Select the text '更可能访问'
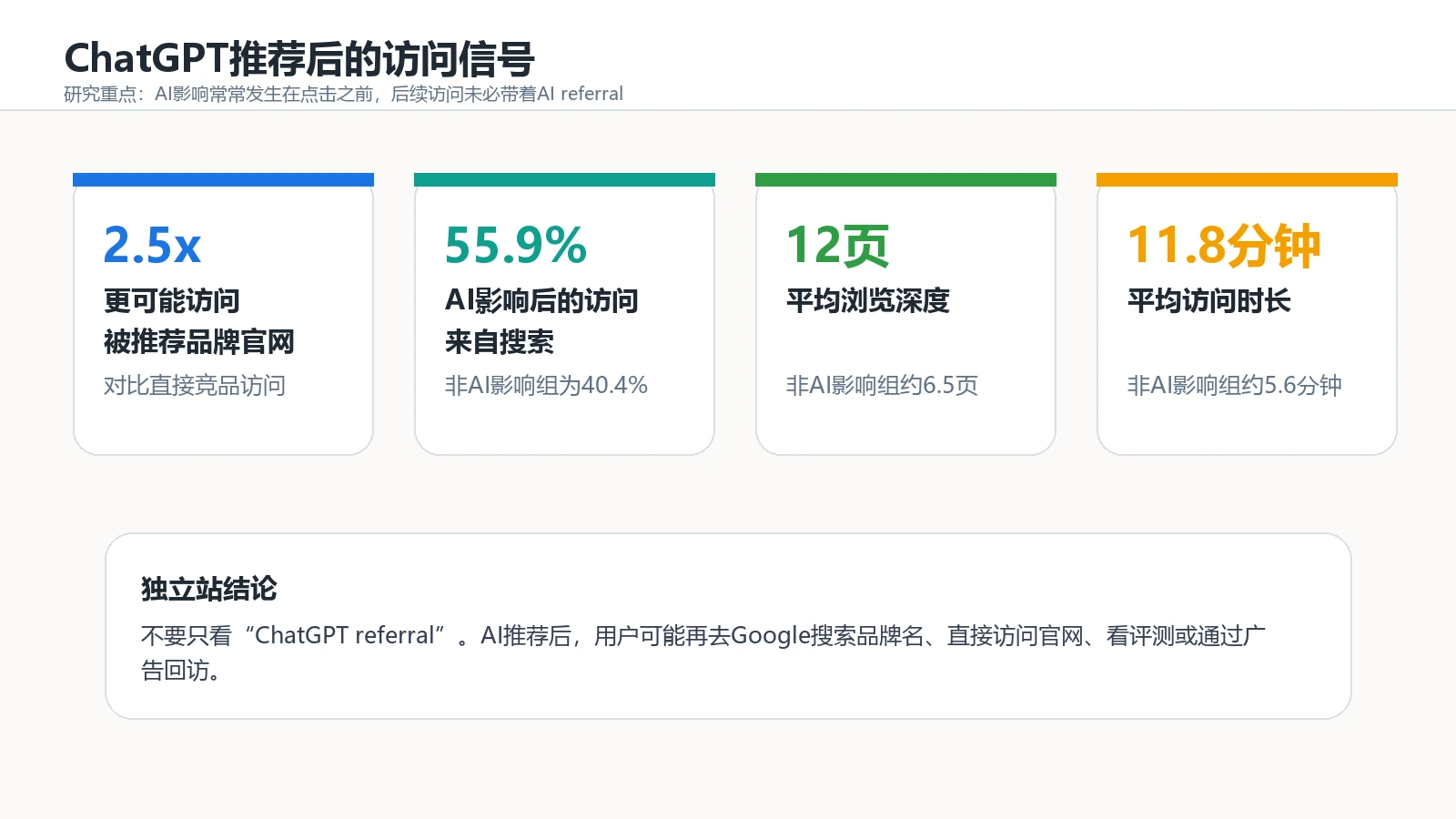 [172, 300]
